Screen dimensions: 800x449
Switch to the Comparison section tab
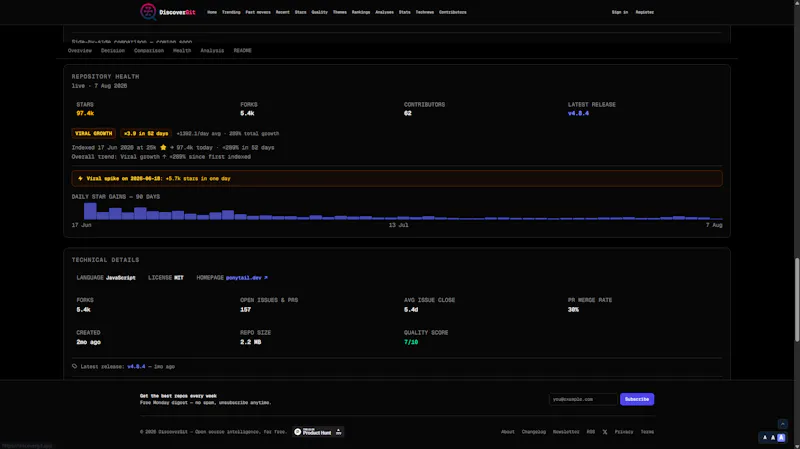point(149,51)
